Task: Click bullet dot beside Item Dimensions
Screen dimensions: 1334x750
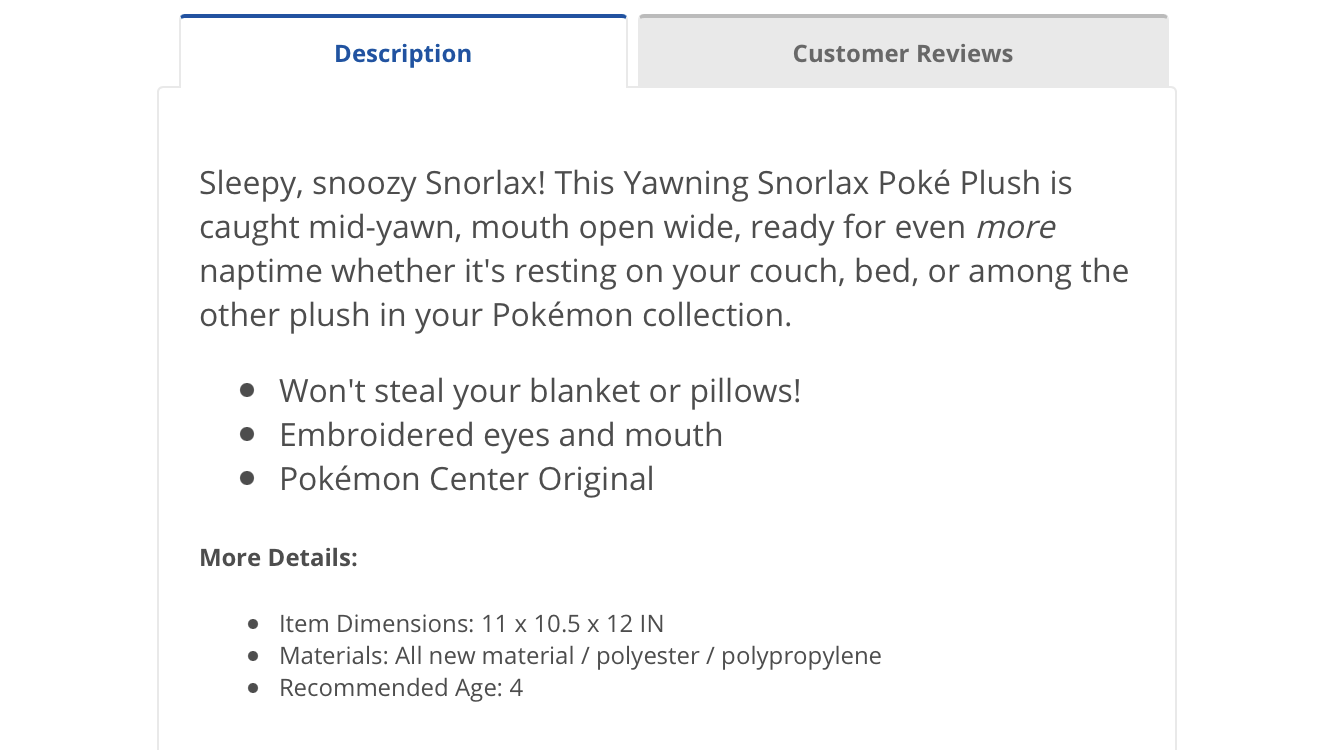Action: tap(254, 624)
